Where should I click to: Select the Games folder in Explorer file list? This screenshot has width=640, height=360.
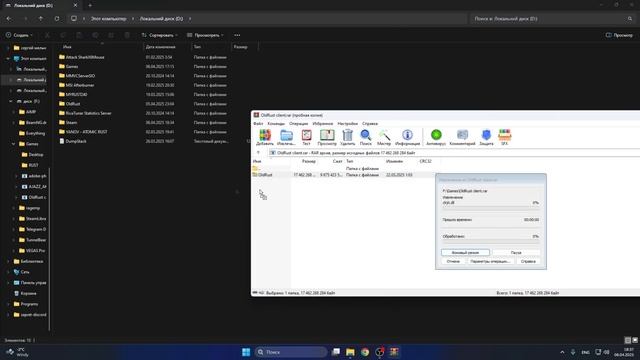[x=72, y=67]
